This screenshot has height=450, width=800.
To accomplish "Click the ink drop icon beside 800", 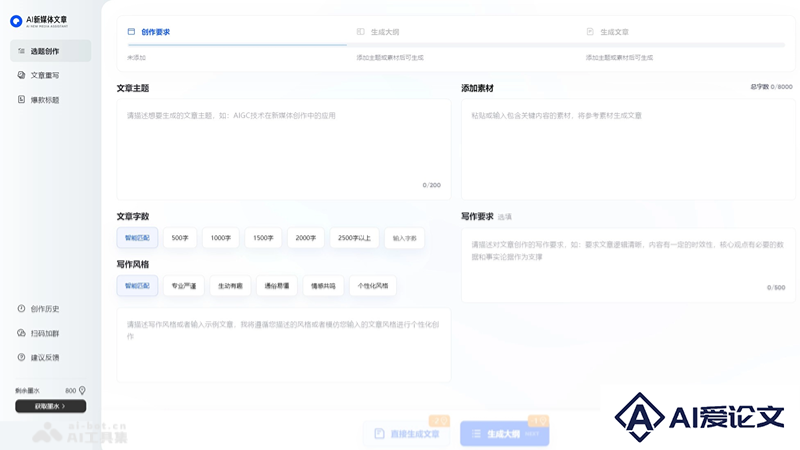I will tap(82, 390).
